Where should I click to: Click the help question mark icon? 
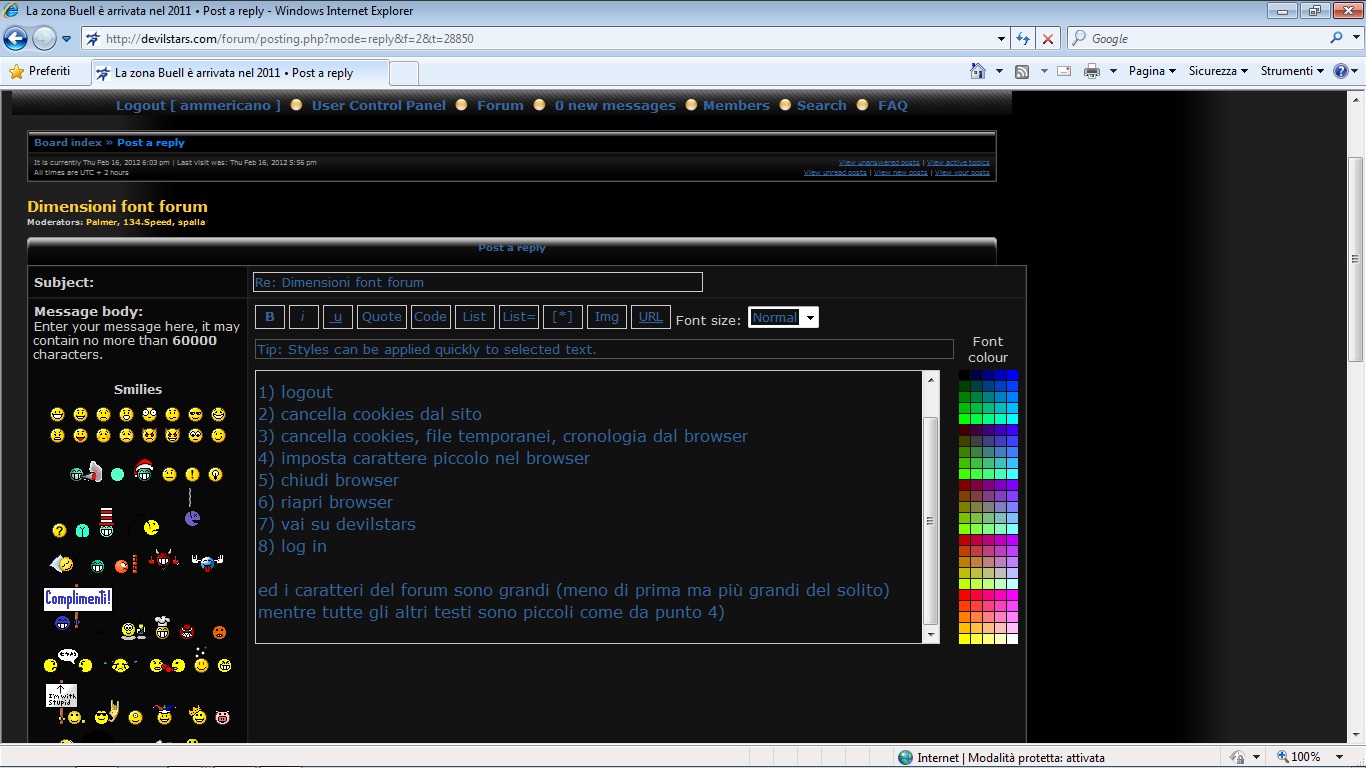coord(1340,71)
